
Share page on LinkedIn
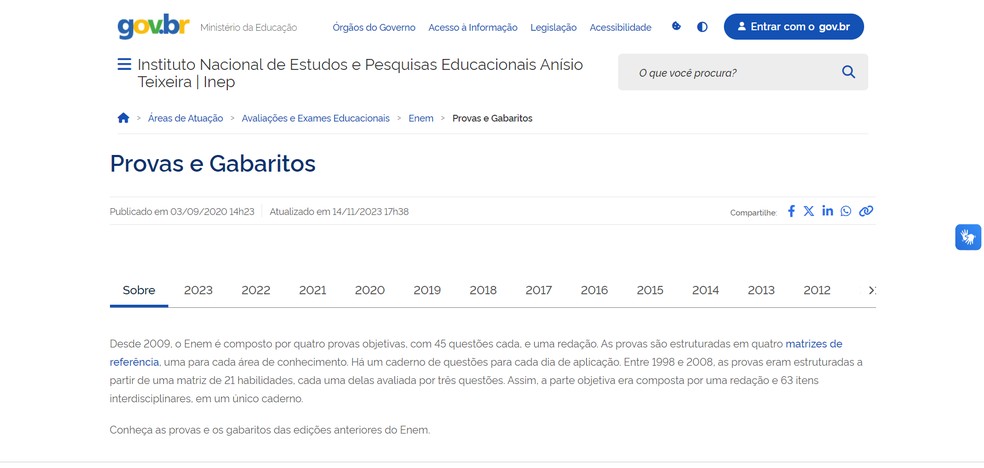pyautogui.click(x=828, y=211)
